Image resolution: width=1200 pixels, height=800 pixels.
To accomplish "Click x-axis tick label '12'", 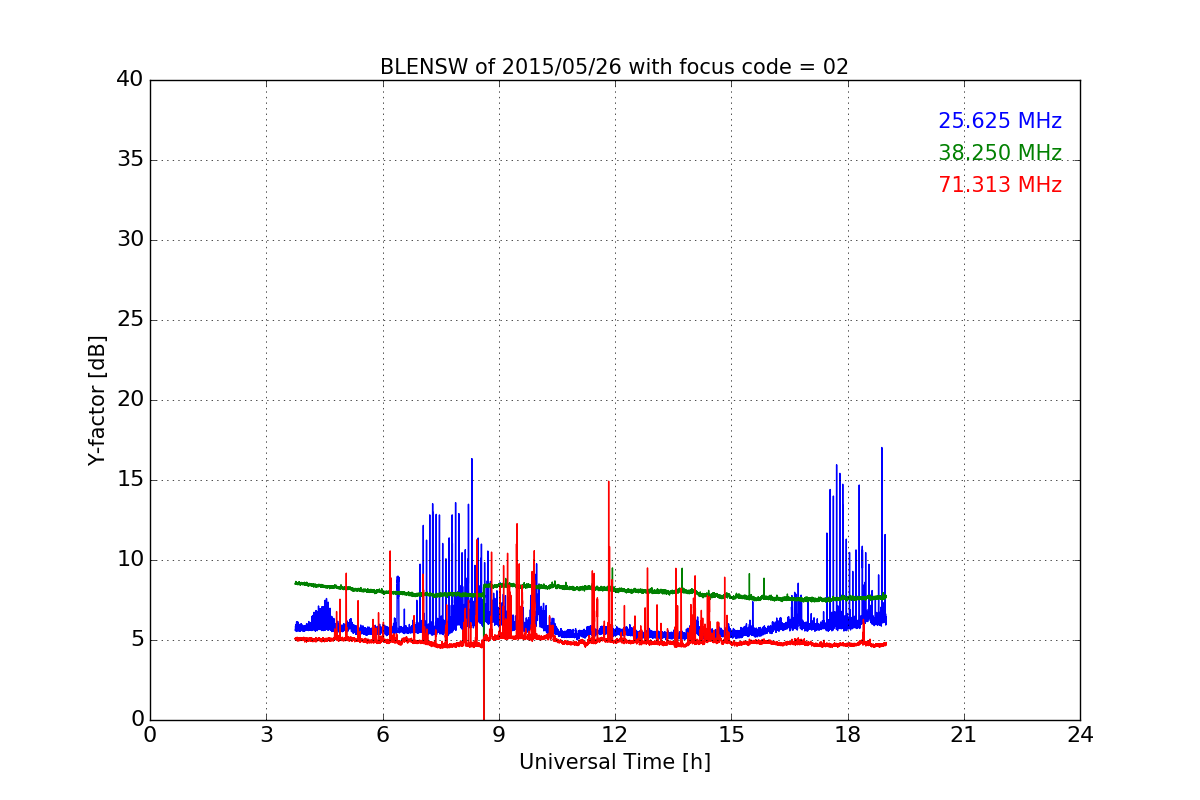I will click(615, 735).
